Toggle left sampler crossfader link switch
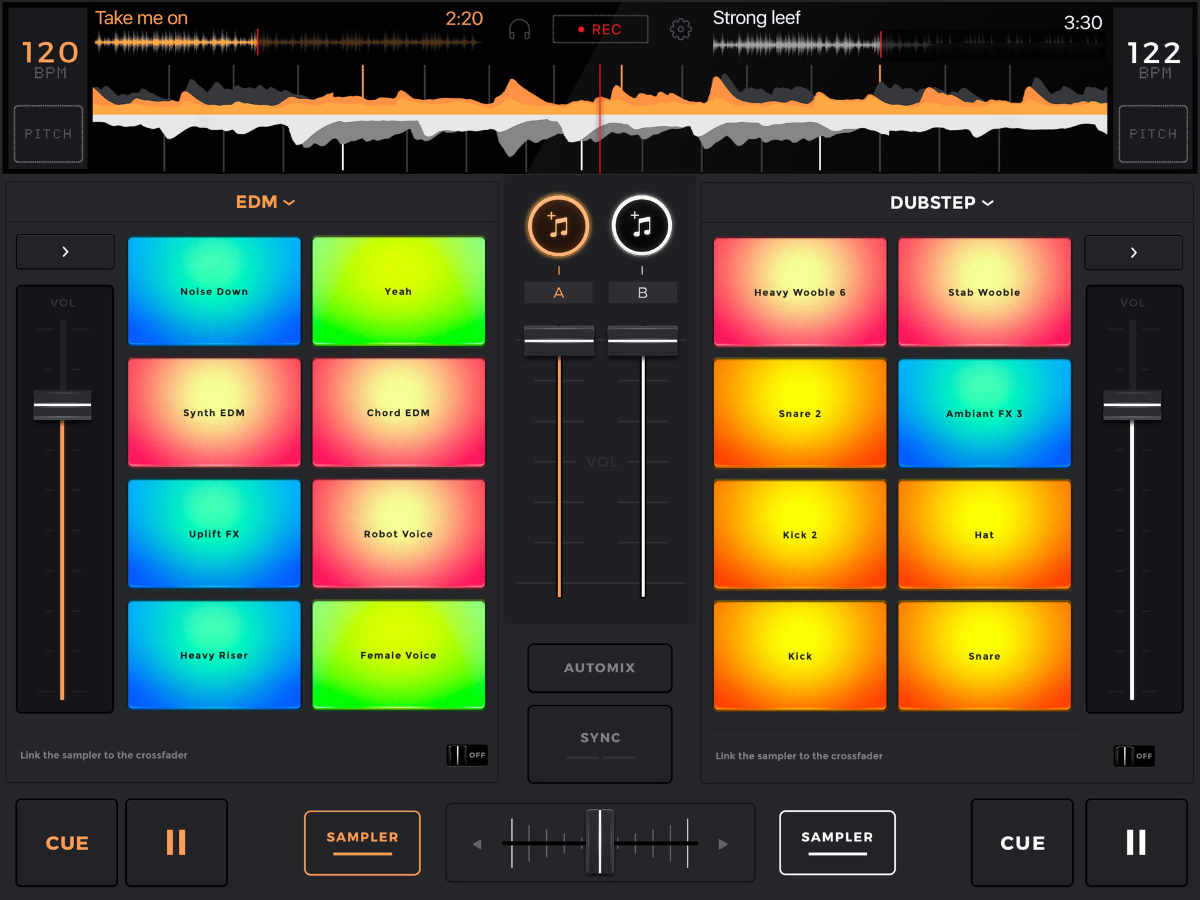The image size is (1200, 900). pyautogui.click(x=467, y=755)
